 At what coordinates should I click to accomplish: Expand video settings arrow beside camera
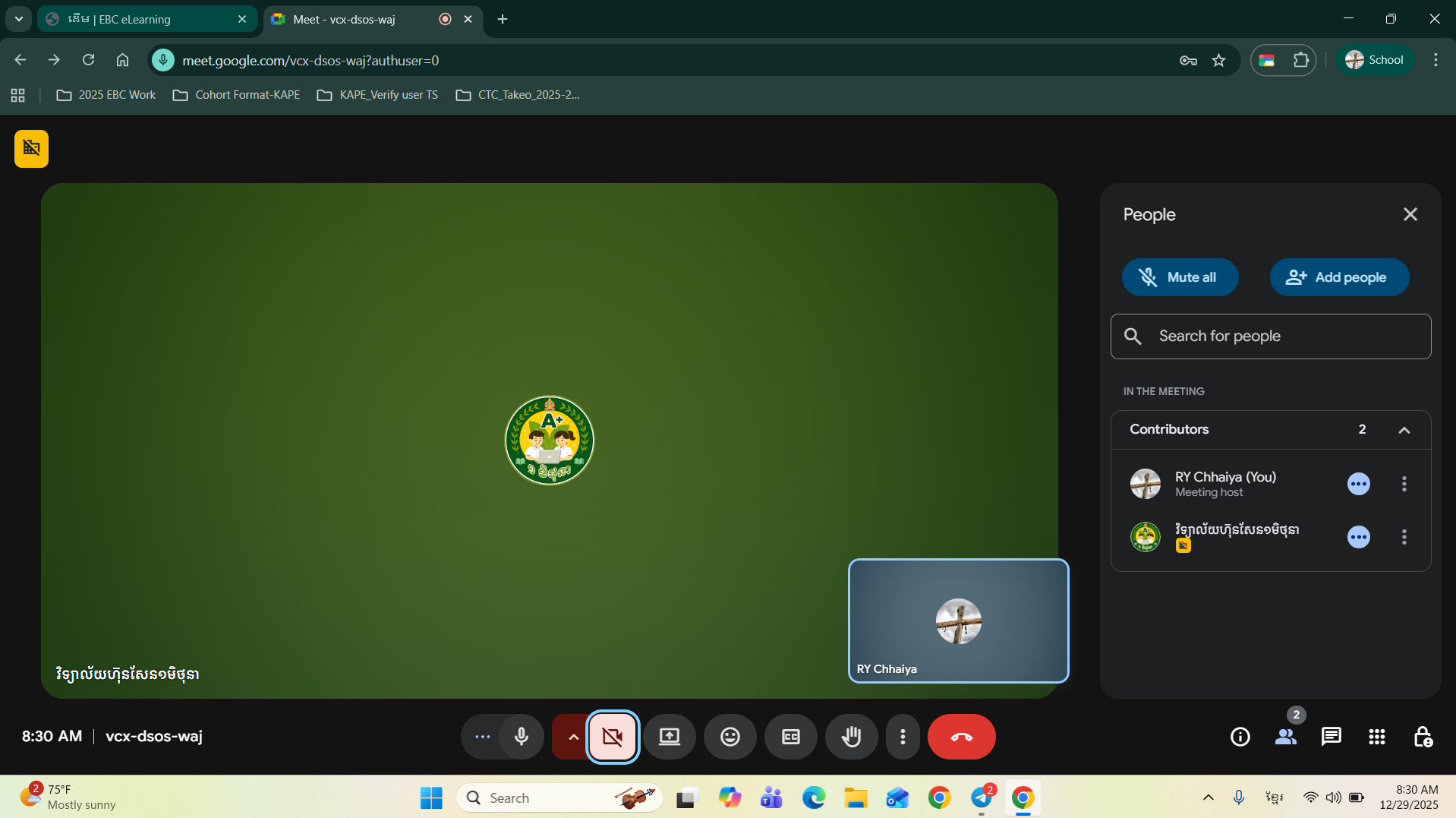(x=573, y=736)
